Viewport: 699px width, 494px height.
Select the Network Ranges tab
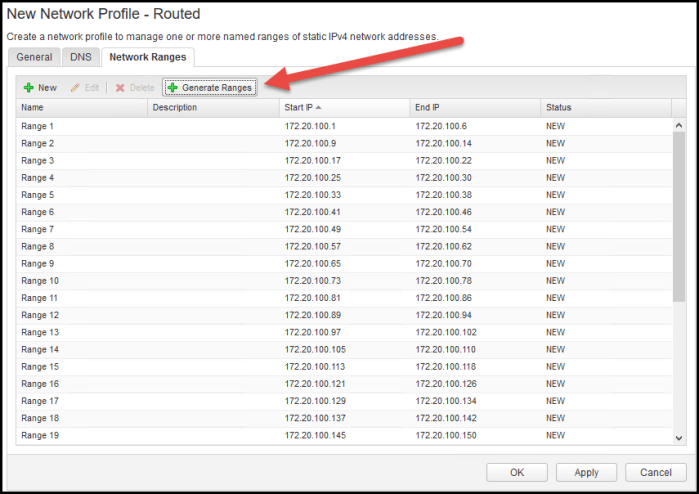(x=148, y=58)
